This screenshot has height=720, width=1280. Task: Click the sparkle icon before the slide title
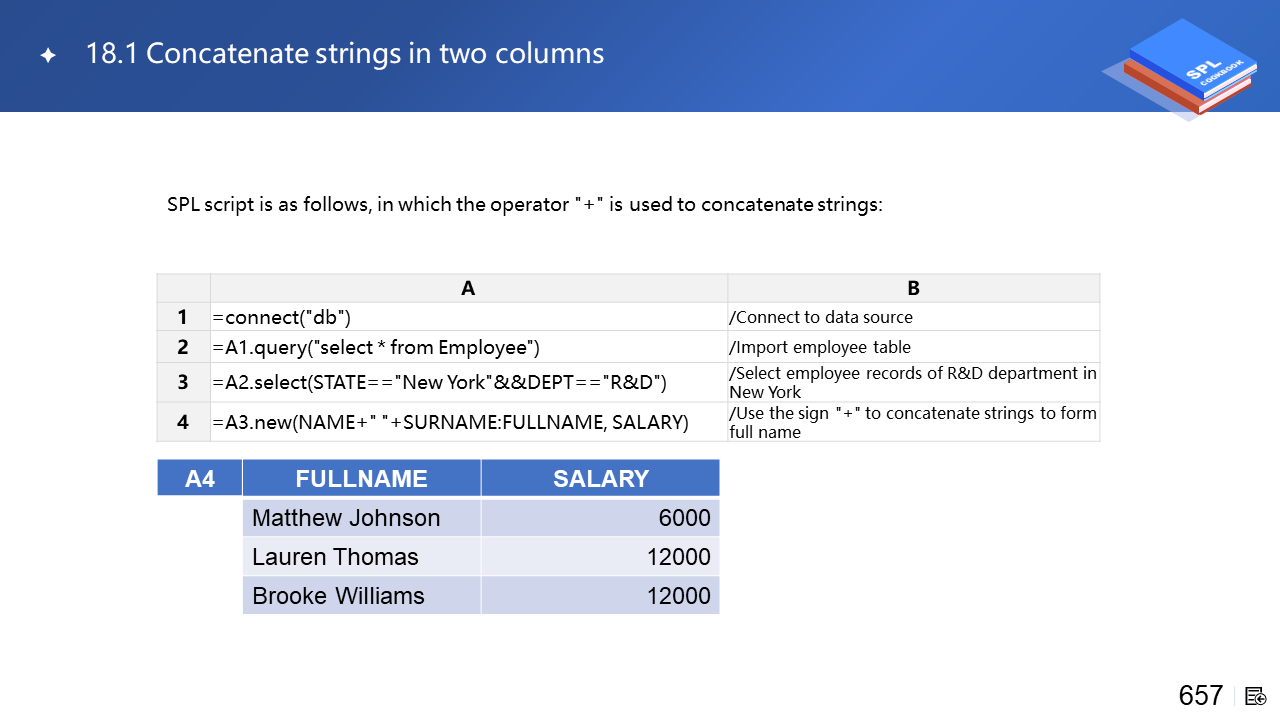(x=48, y=55)
